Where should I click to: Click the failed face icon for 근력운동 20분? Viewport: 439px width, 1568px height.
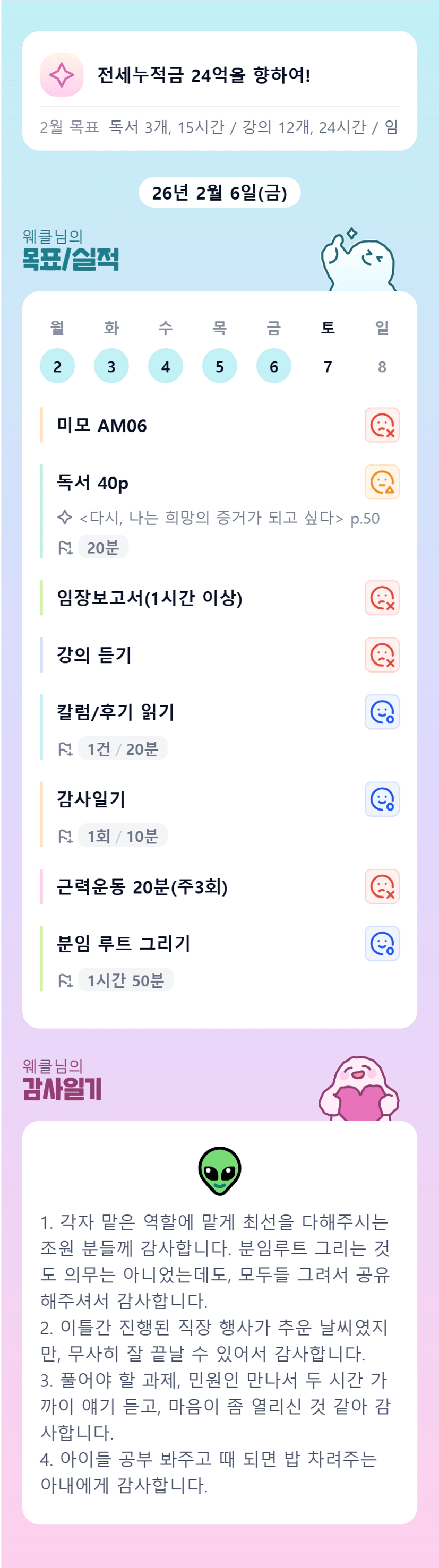pos(382,886)
